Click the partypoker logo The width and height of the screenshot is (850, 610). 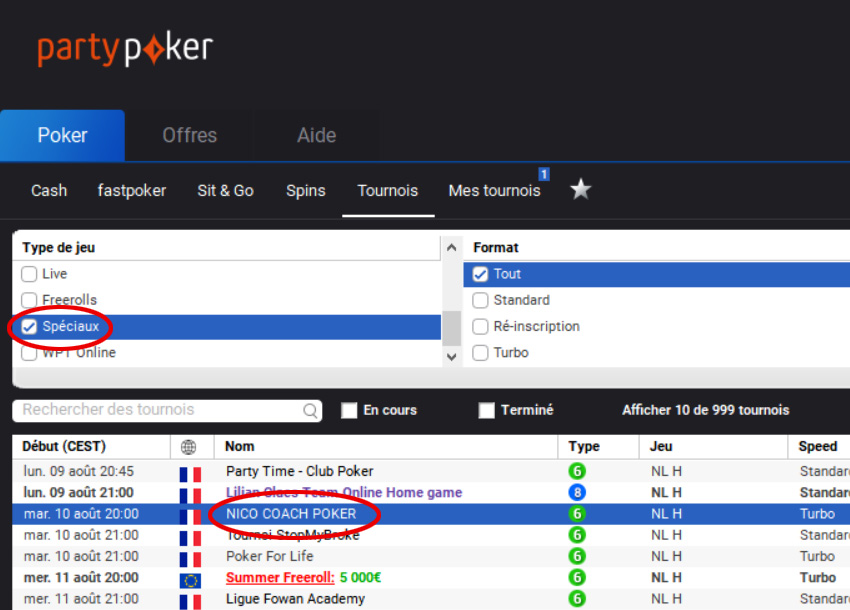click(125, 49)
